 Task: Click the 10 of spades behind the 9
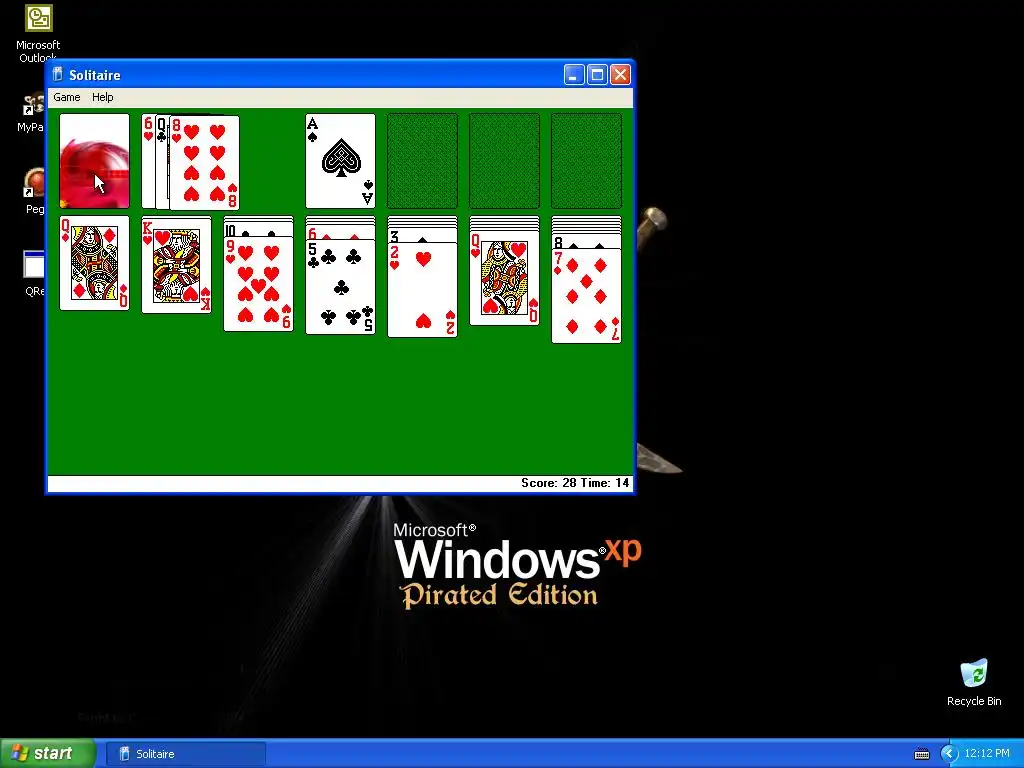(259, 231)
